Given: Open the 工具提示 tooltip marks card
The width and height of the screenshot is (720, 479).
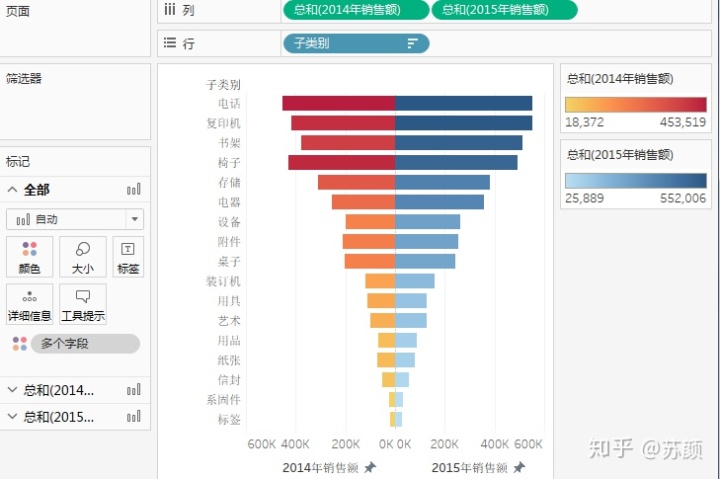Looking at the screenshot, I should click(83, 304).
